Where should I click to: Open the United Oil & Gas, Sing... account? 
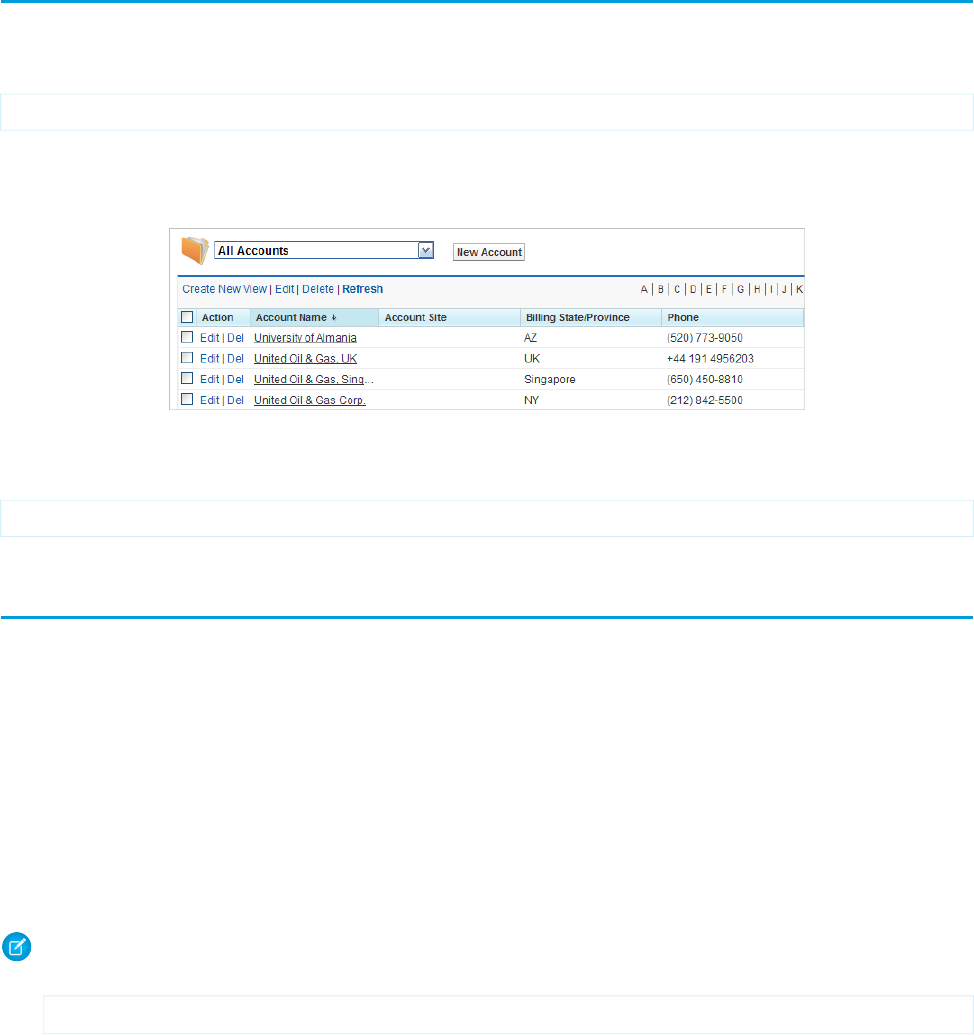314,380
